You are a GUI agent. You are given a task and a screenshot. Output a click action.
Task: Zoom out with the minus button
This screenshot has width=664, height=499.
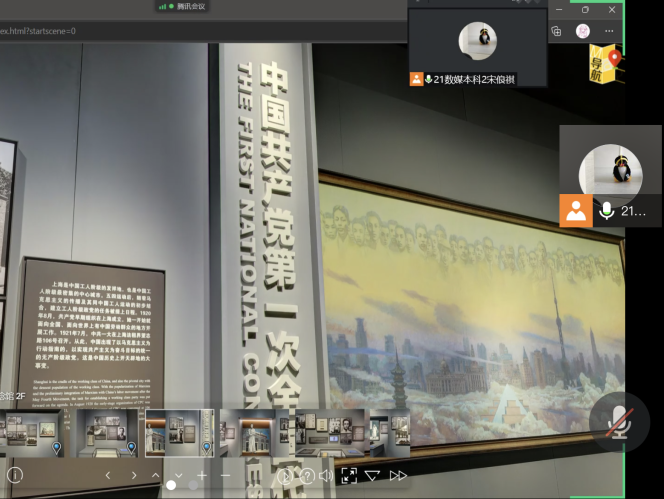pos(225,475)
